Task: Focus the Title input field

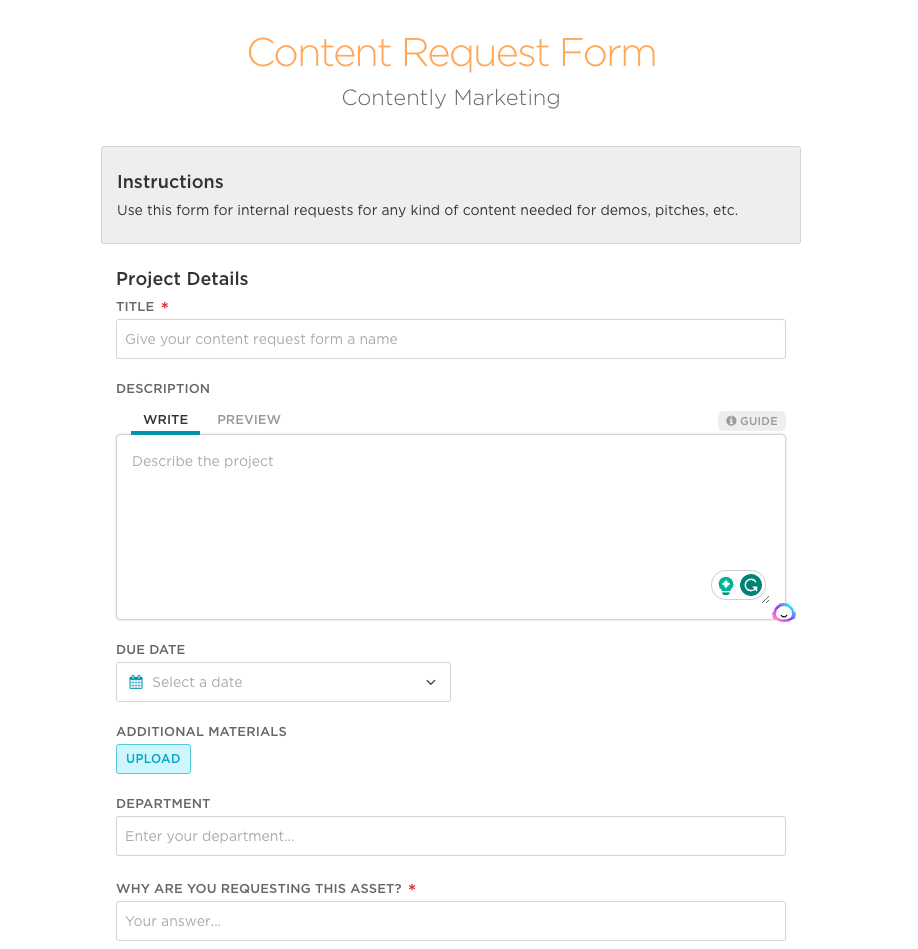Action: (450, 339)
